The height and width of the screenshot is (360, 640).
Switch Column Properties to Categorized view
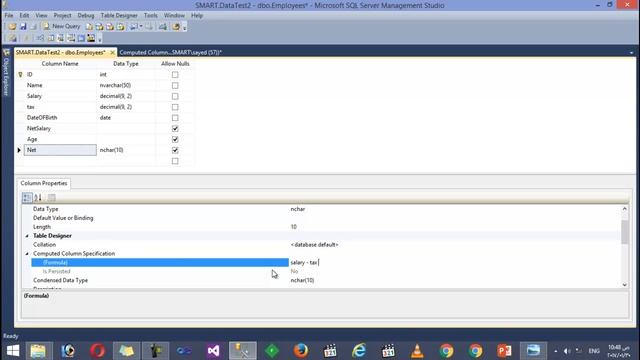click(27, 198)
